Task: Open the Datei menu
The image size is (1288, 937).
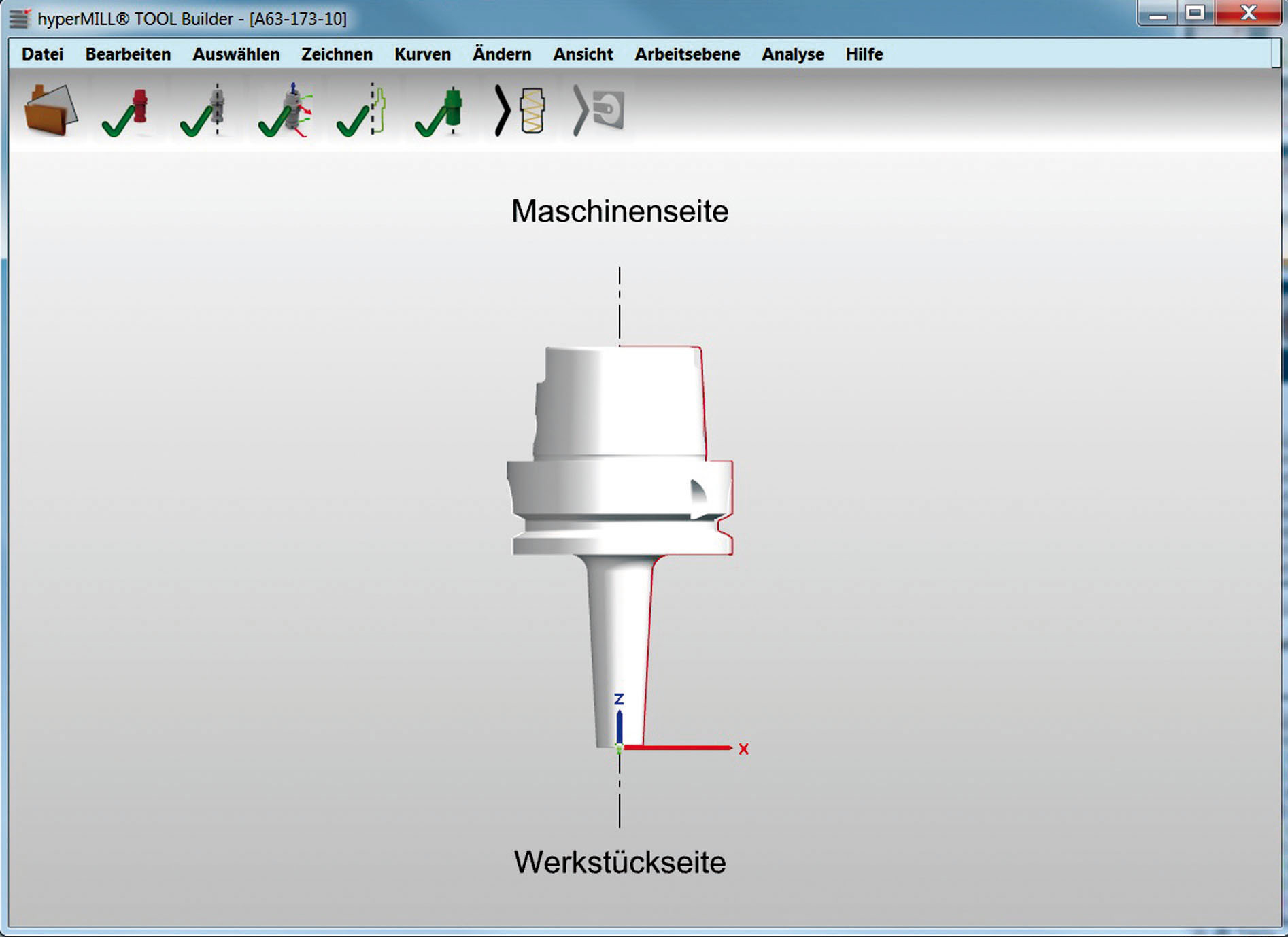Action: click(42, 54)
